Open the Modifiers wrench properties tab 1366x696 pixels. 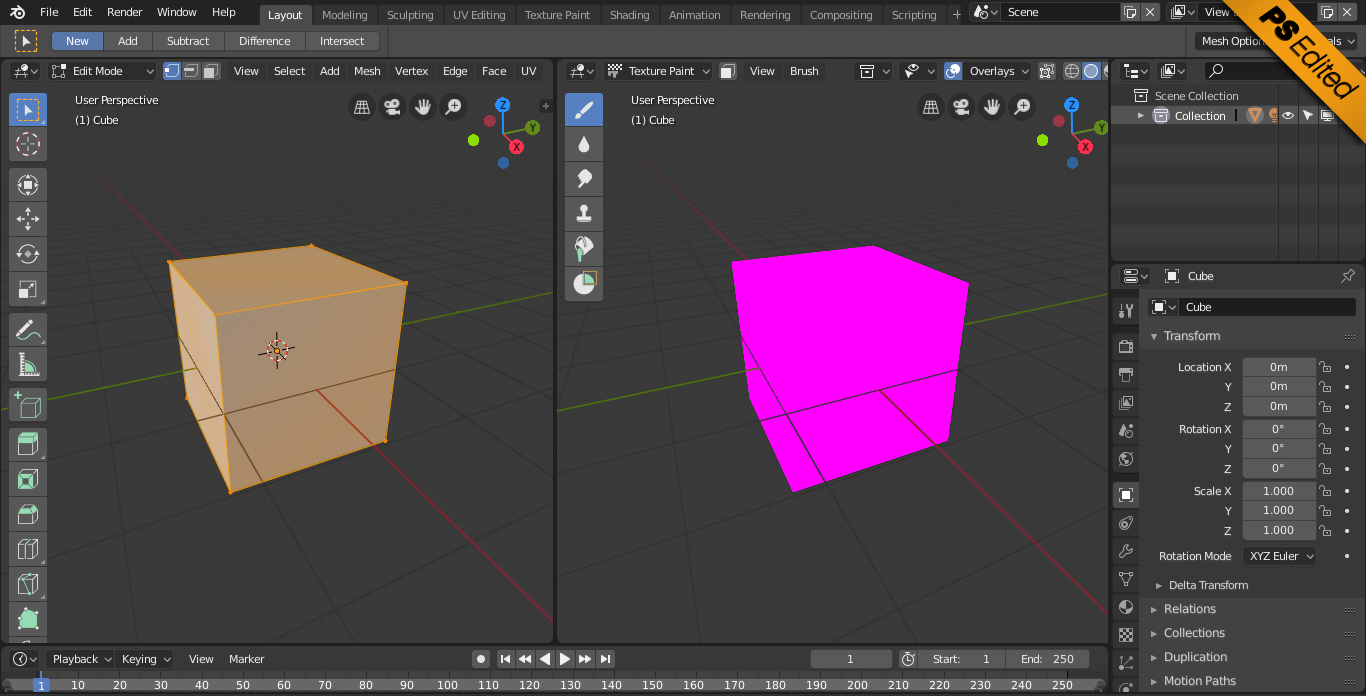pyautogui.click(x=1126, y=551)
